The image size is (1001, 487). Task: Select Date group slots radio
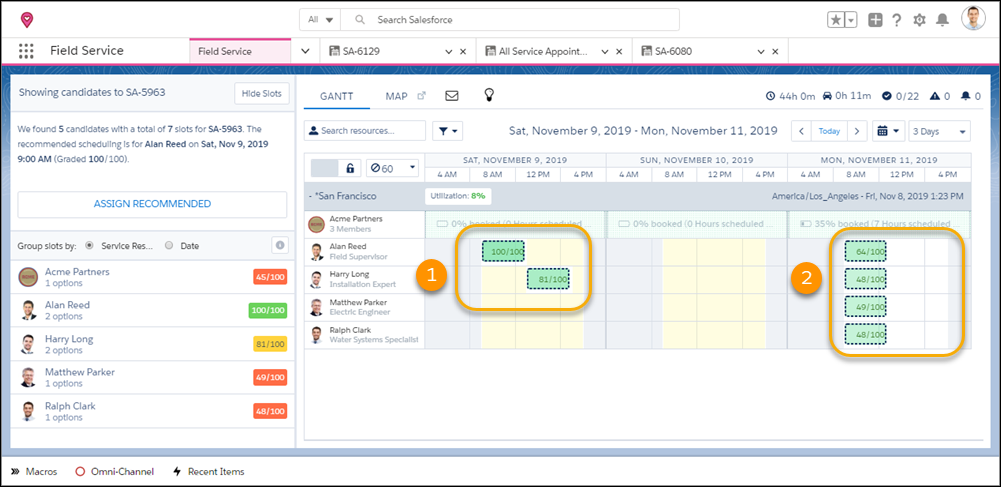click(169, 245)
